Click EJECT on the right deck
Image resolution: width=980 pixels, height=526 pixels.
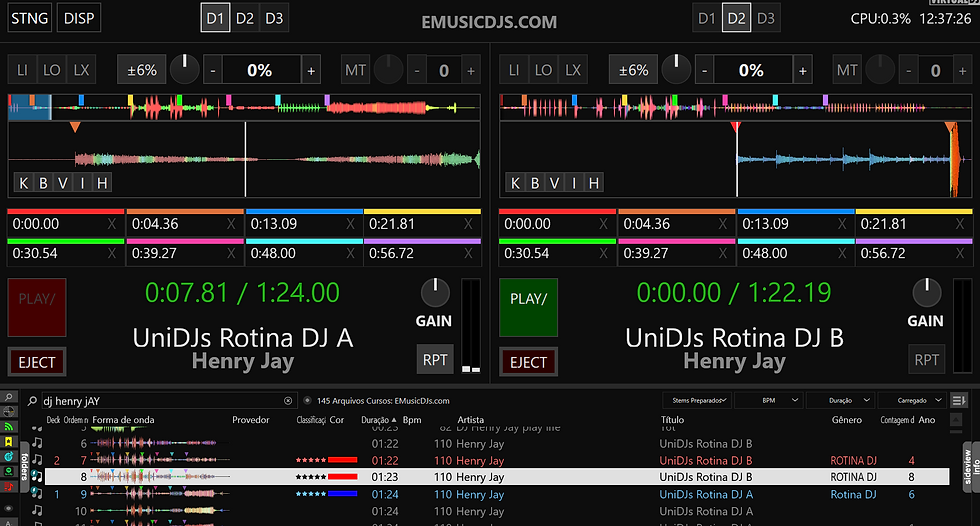pos(528,362)
